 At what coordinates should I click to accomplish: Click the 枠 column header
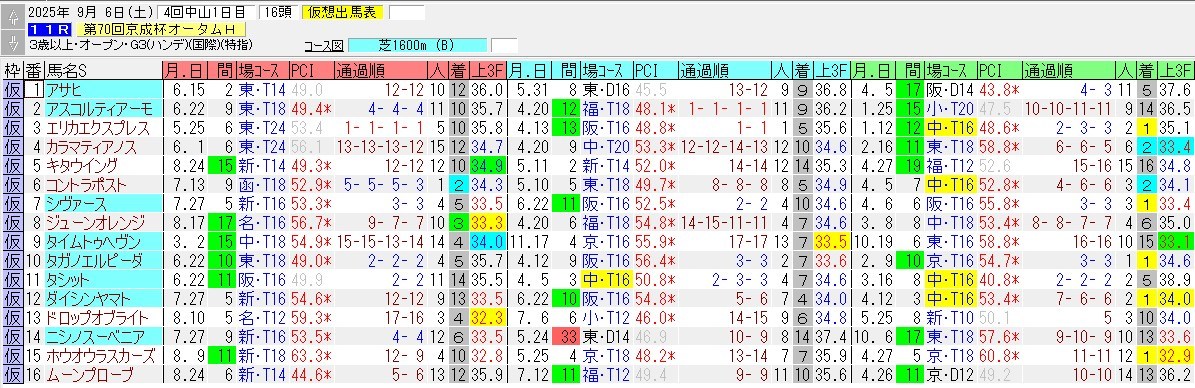(x=12, y=70)
